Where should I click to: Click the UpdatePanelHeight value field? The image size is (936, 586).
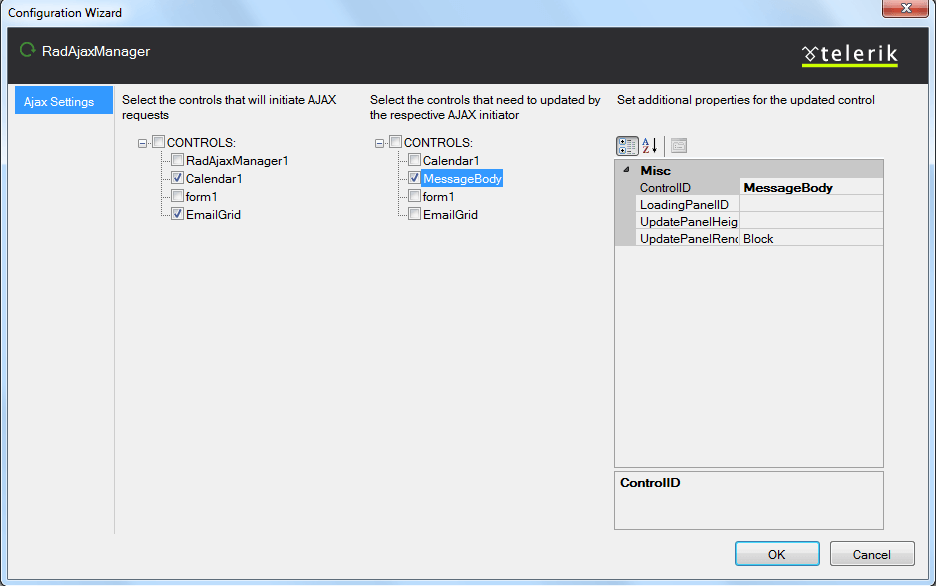pyautogui.click(x=811, y=221)
